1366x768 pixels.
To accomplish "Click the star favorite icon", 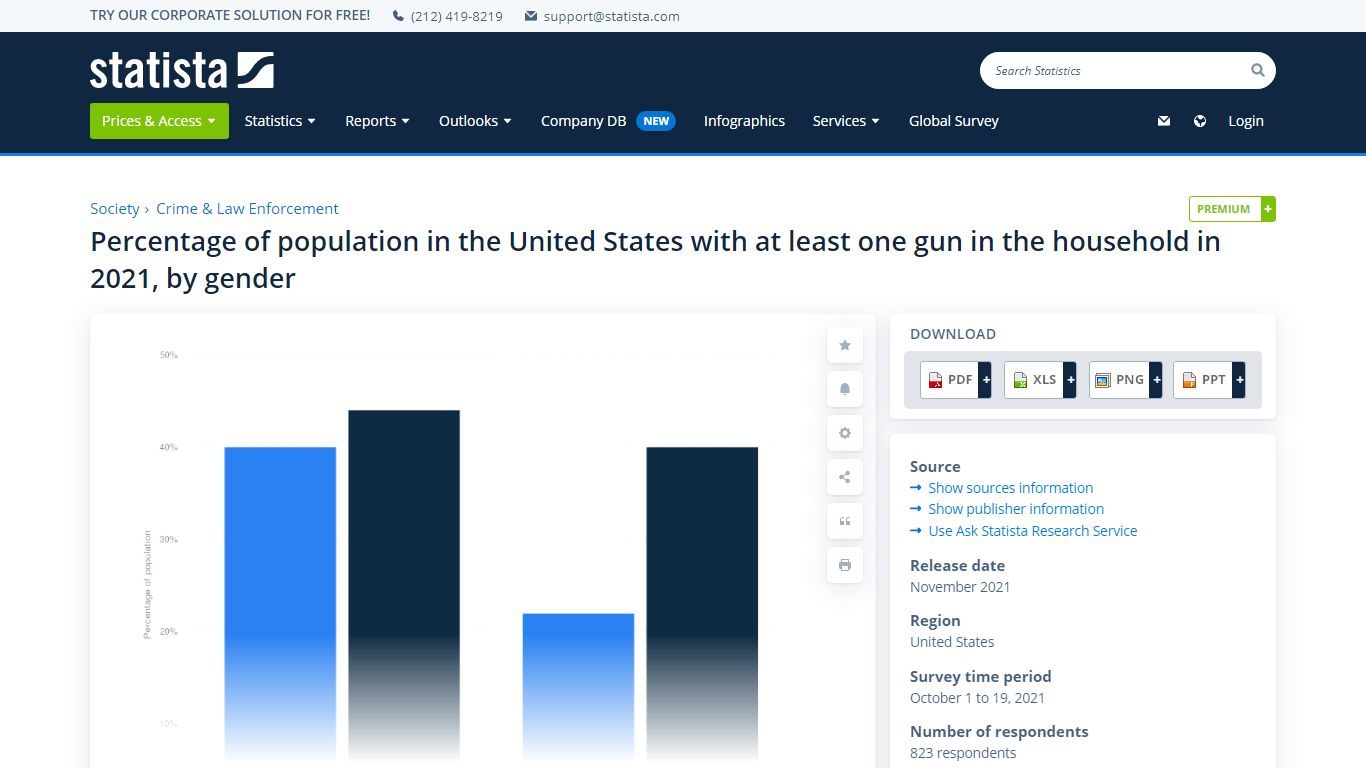I will [x=845, y=345].
